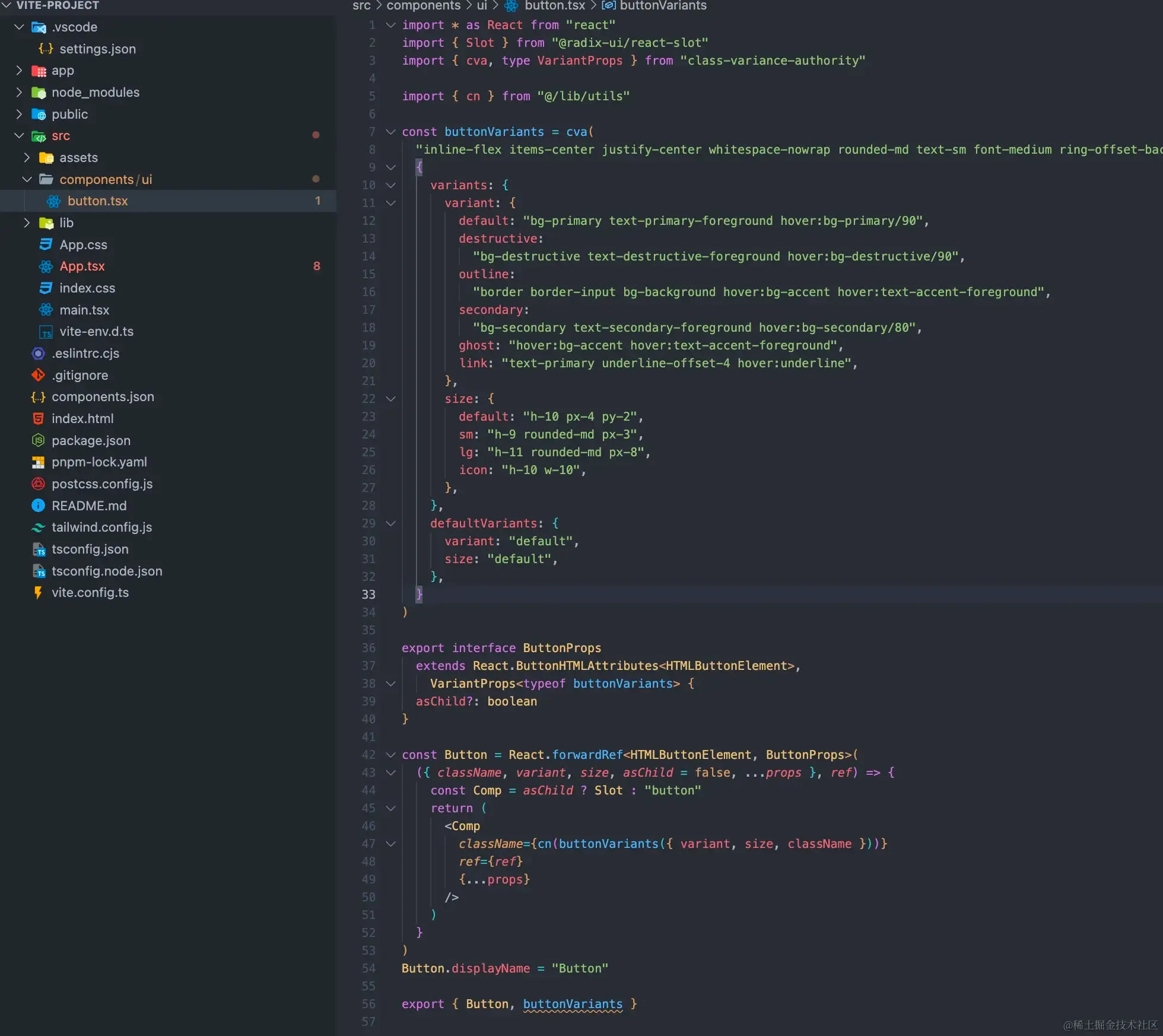Open App.tsx from the file tree
1163x1036 pixels.
pos(82,266)
